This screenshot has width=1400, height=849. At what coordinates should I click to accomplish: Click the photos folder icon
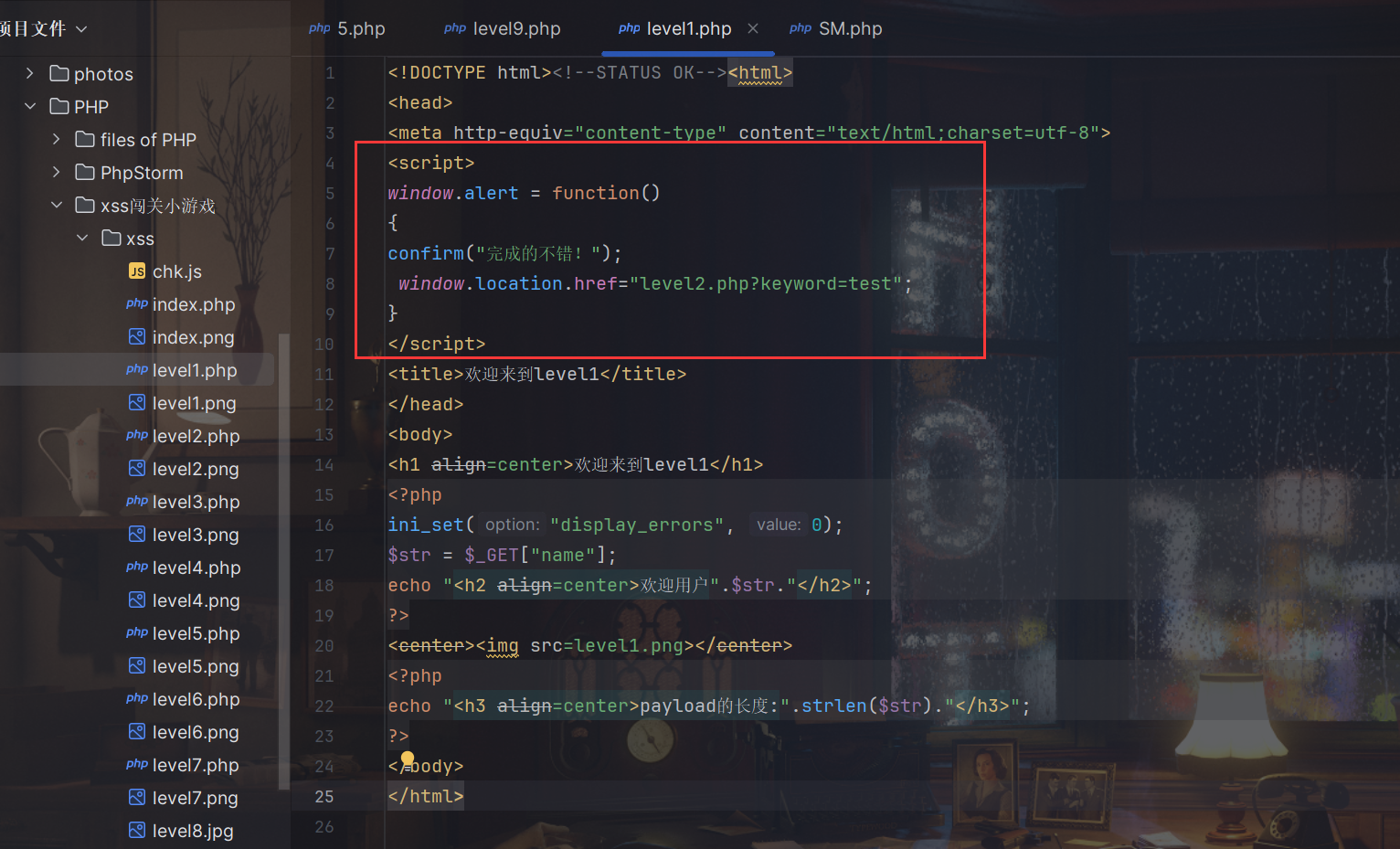(59, 74)
